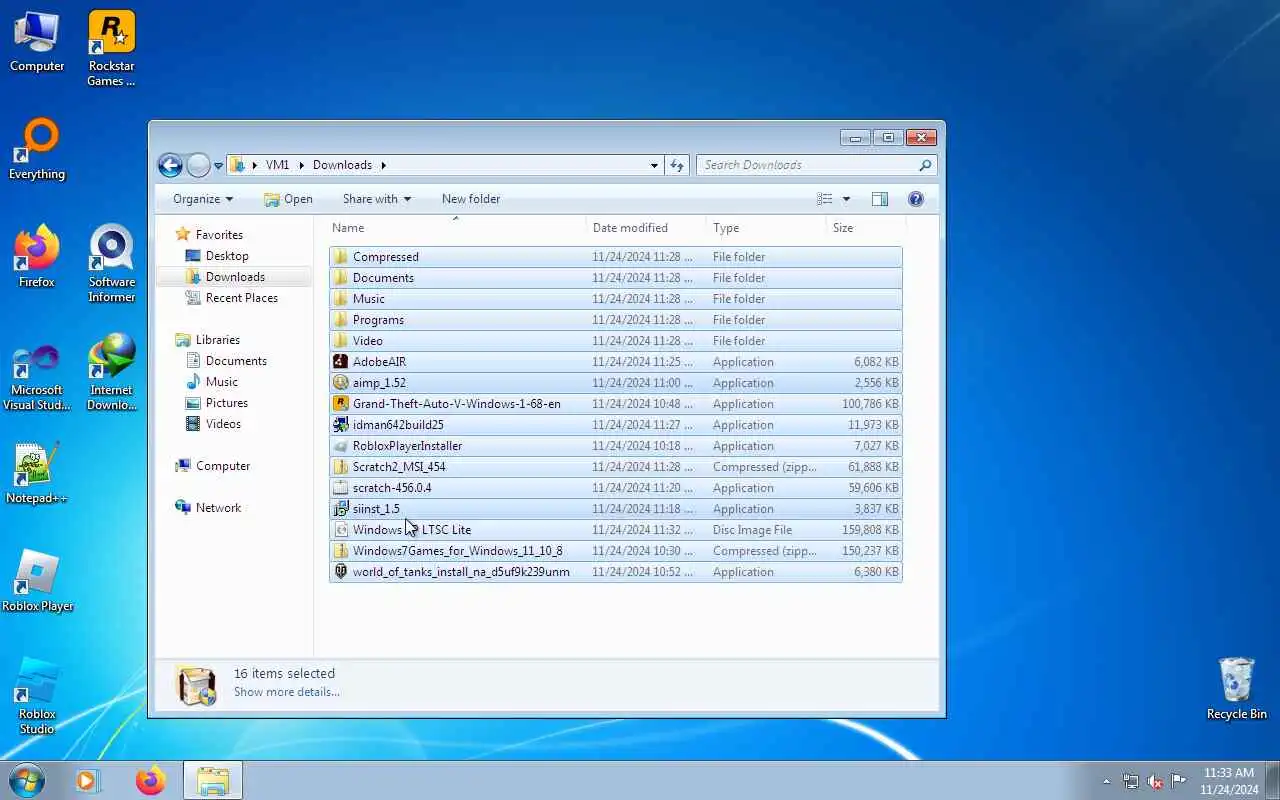Screen dimensions: 1280x800
Task: Click the world_of_tanks installer icon
Action: [x=340, y=572]
